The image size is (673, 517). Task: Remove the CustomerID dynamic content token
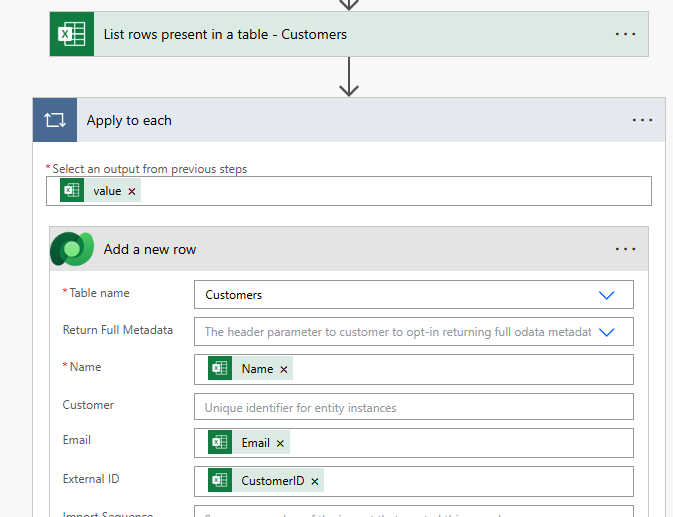pyautogui.click(x=315, y=481)
